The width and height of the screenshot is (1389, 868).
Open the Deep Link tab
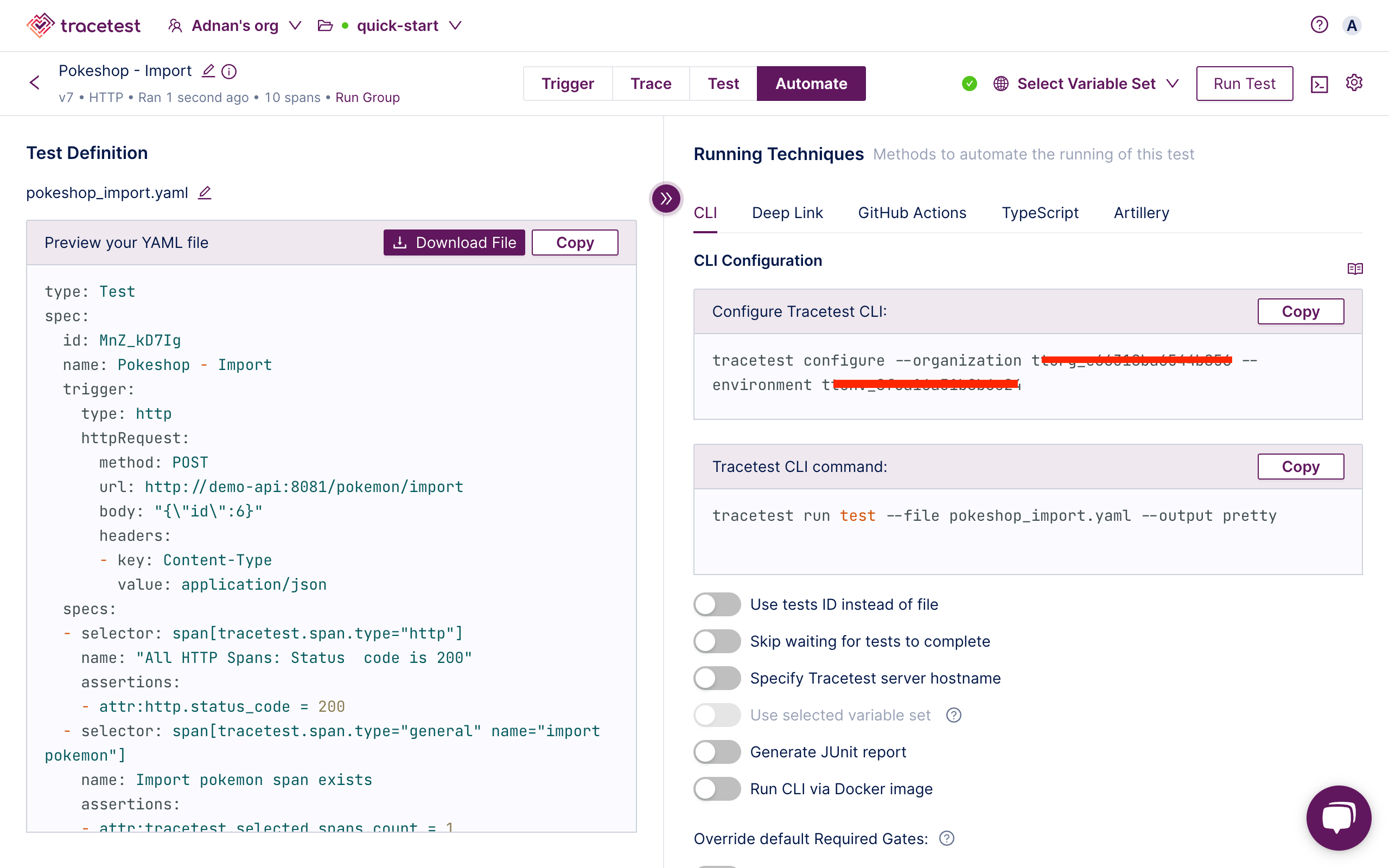click(787, 213)
